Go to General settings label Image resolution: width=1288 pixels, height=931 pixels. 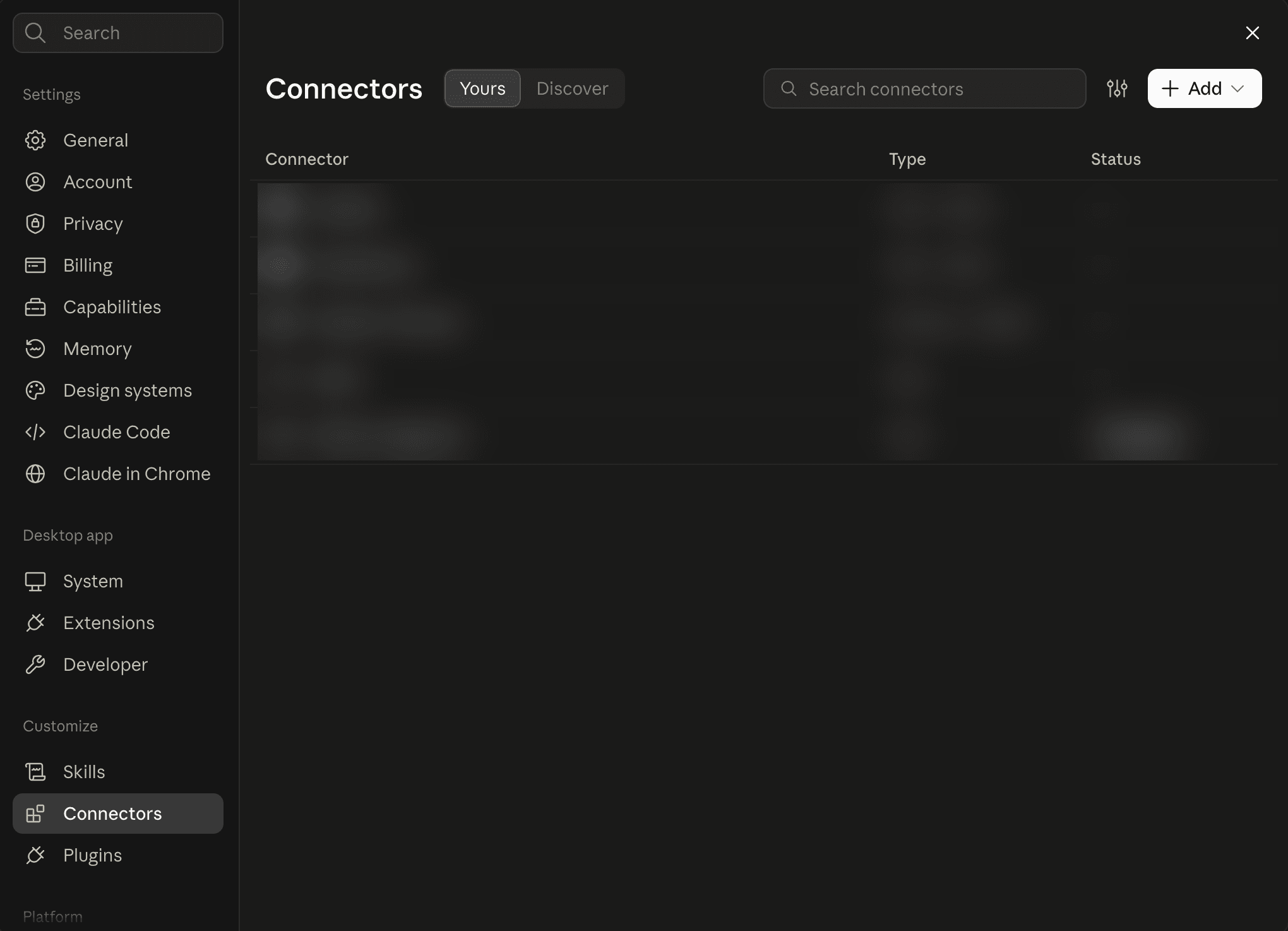[x=96, y=140]
